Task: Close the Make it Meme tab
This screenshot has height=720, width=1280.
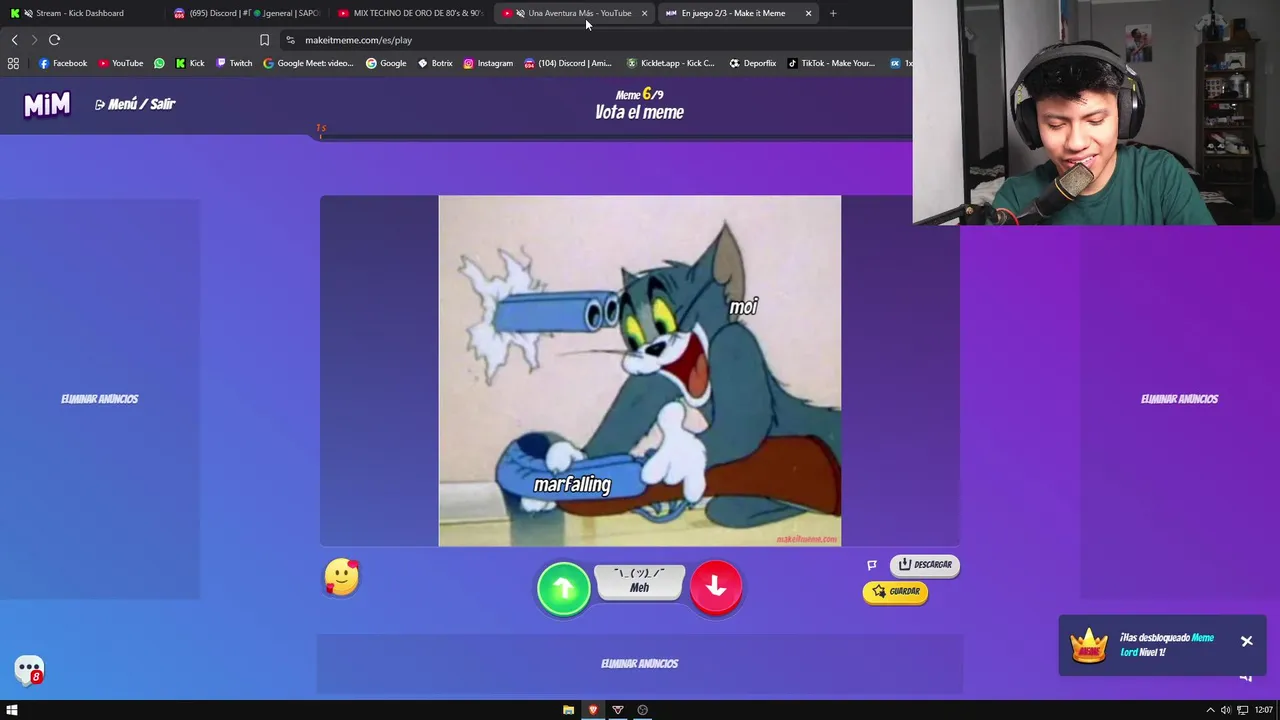Action: click(x=808, y=13)
